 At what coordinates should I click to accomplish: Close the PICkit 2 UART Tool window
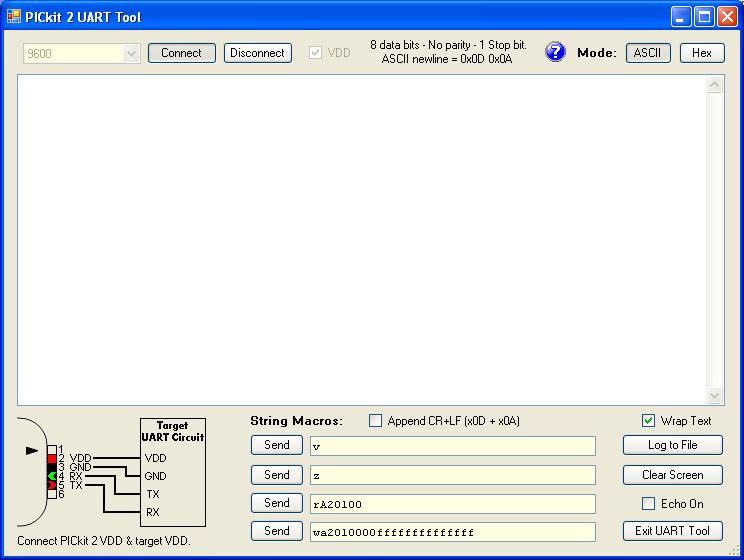pos(727,17)
